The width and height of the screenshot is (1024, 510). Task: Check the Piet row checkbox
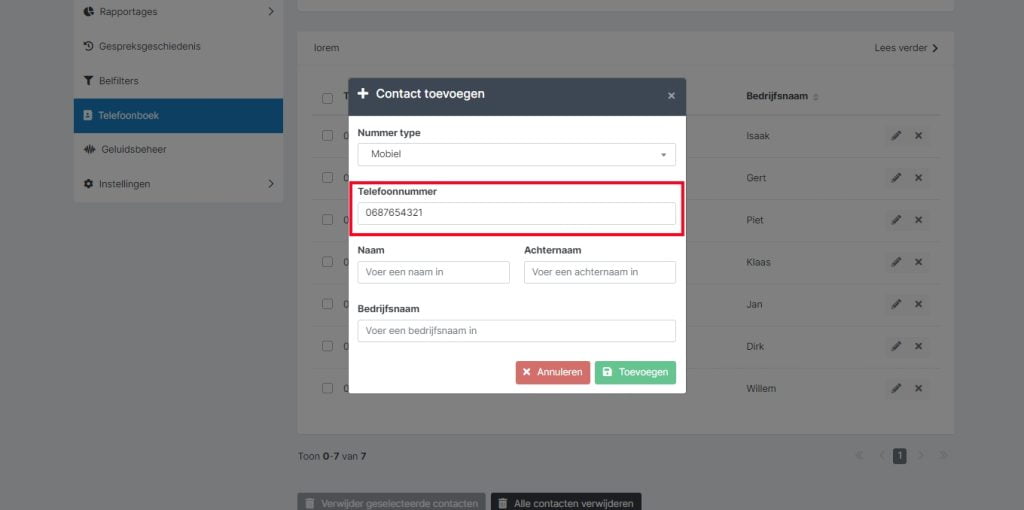click(327, 219)
